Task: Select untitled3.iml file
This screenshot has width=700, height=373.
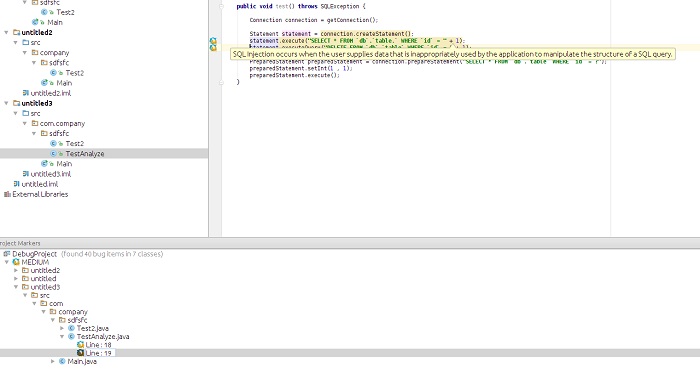Action: 51,174
